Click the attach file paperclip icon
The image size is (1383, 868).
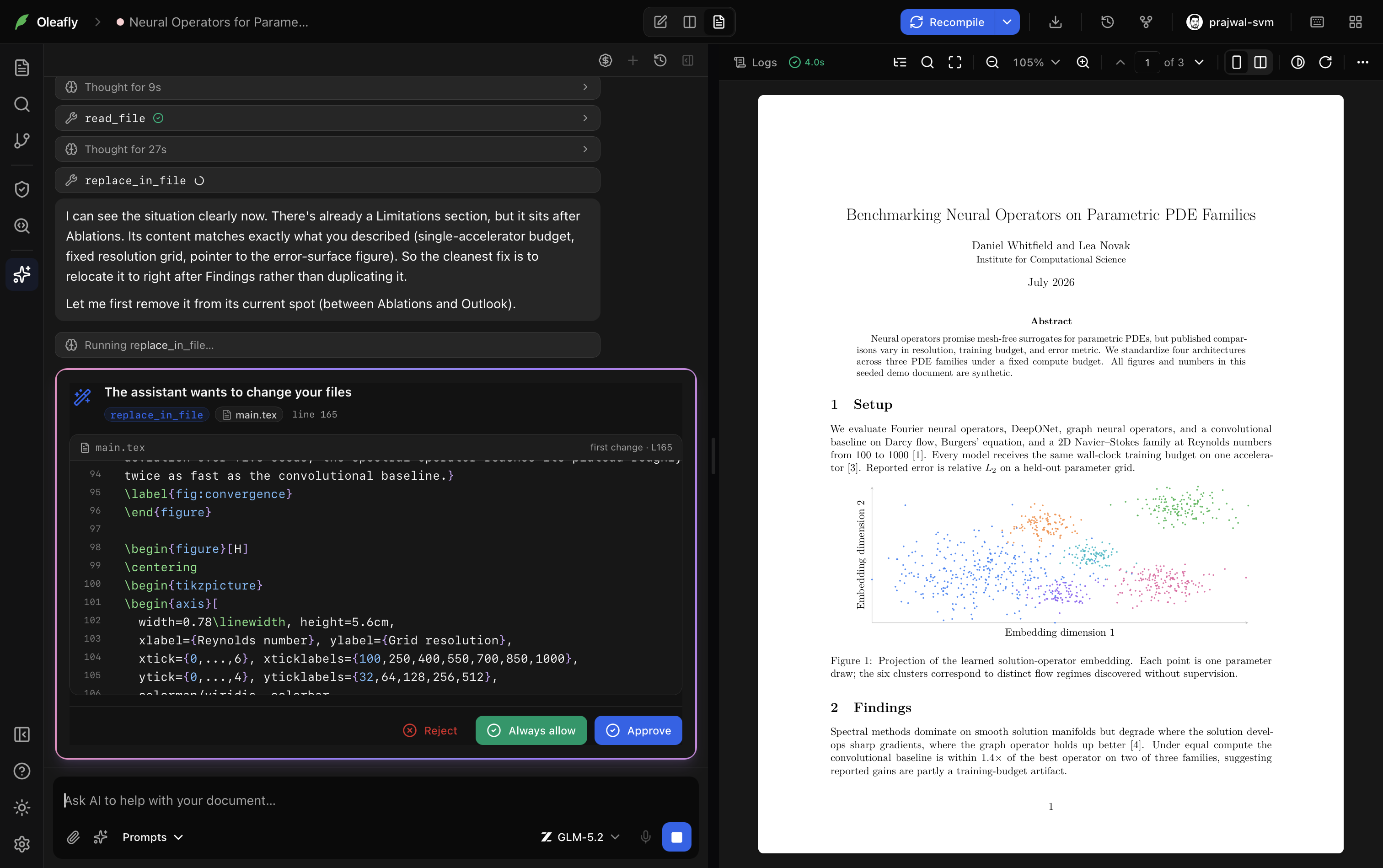pyautogui.click(x=73, y=837)
